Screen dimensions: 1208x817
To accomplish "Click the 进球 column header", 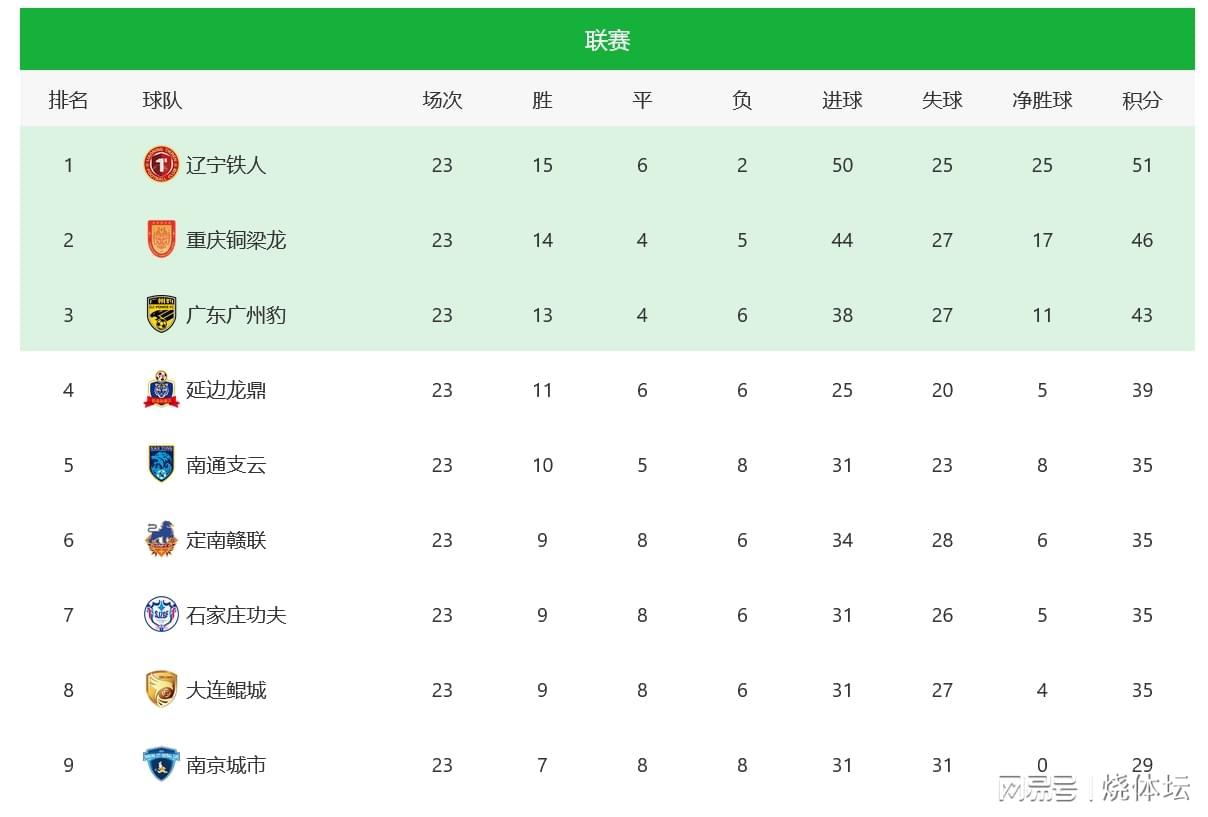I will (x=842, y=100).
